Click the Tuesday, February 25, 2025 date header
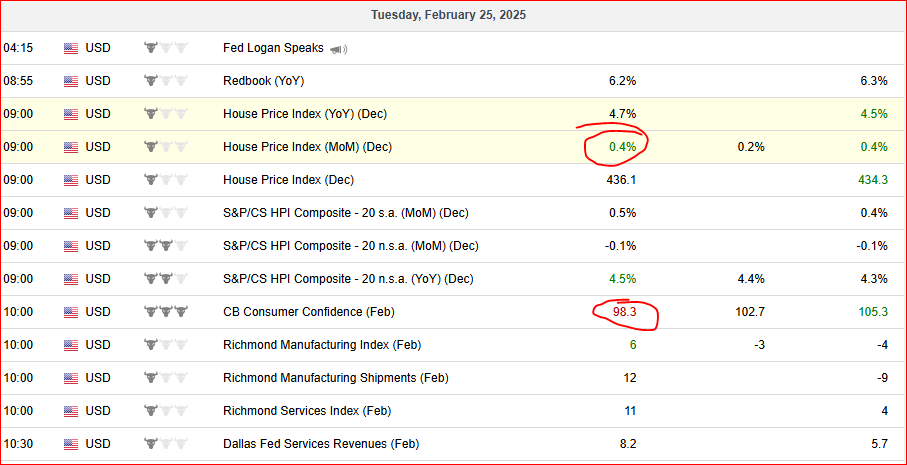 [x=448, y=15]
